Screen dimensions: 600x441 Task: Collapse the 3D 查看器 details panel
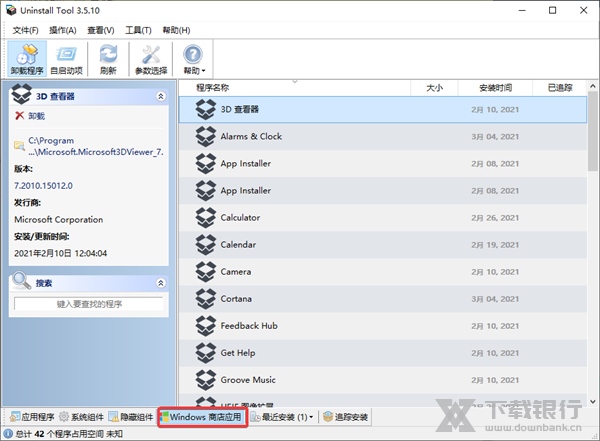pos(161,97)
